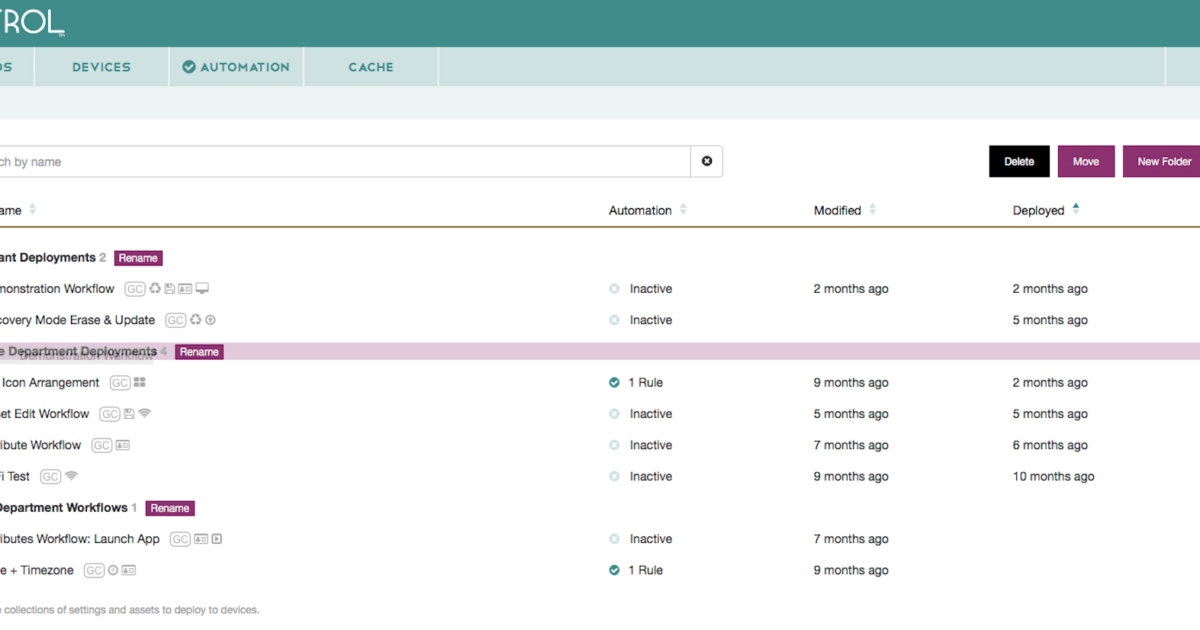Clear the search field with the X button
The height and width of the screenshot is (630, 1200).
click(x=707, y=161)
